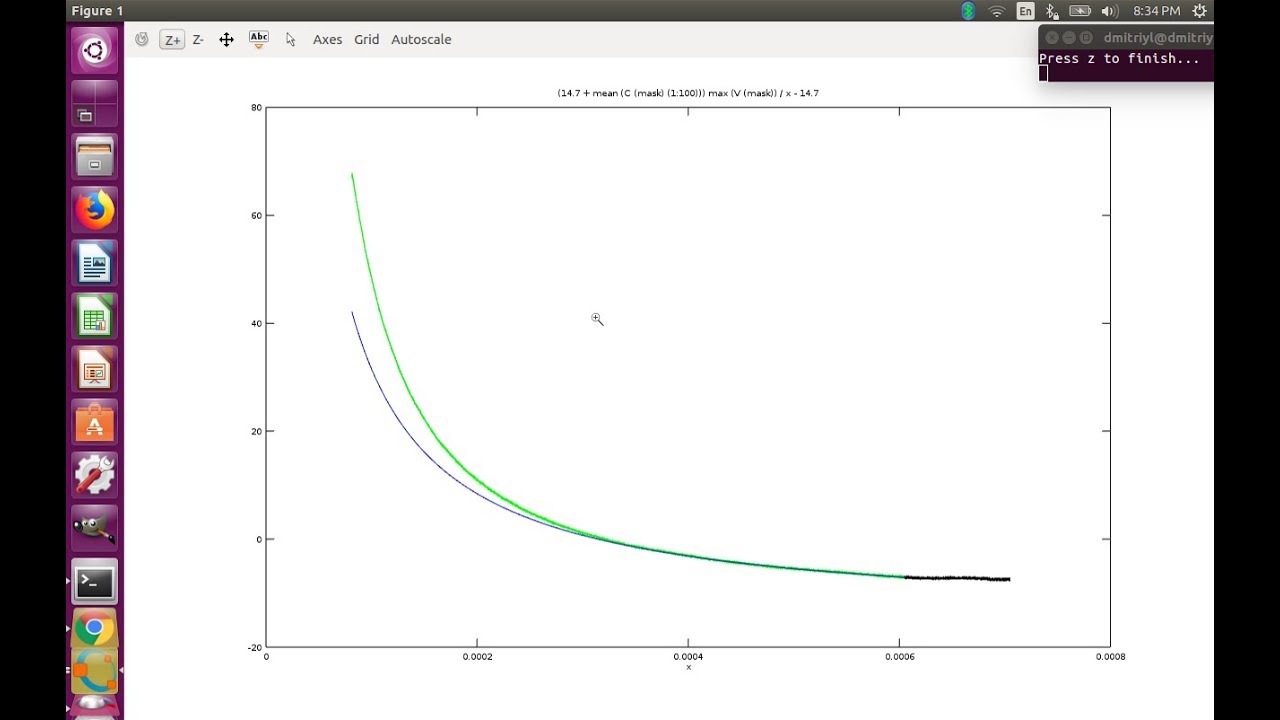Open the dock app with orange squares icon
Viewport: 1280px width, 720px height.
(x=95, y=672)
